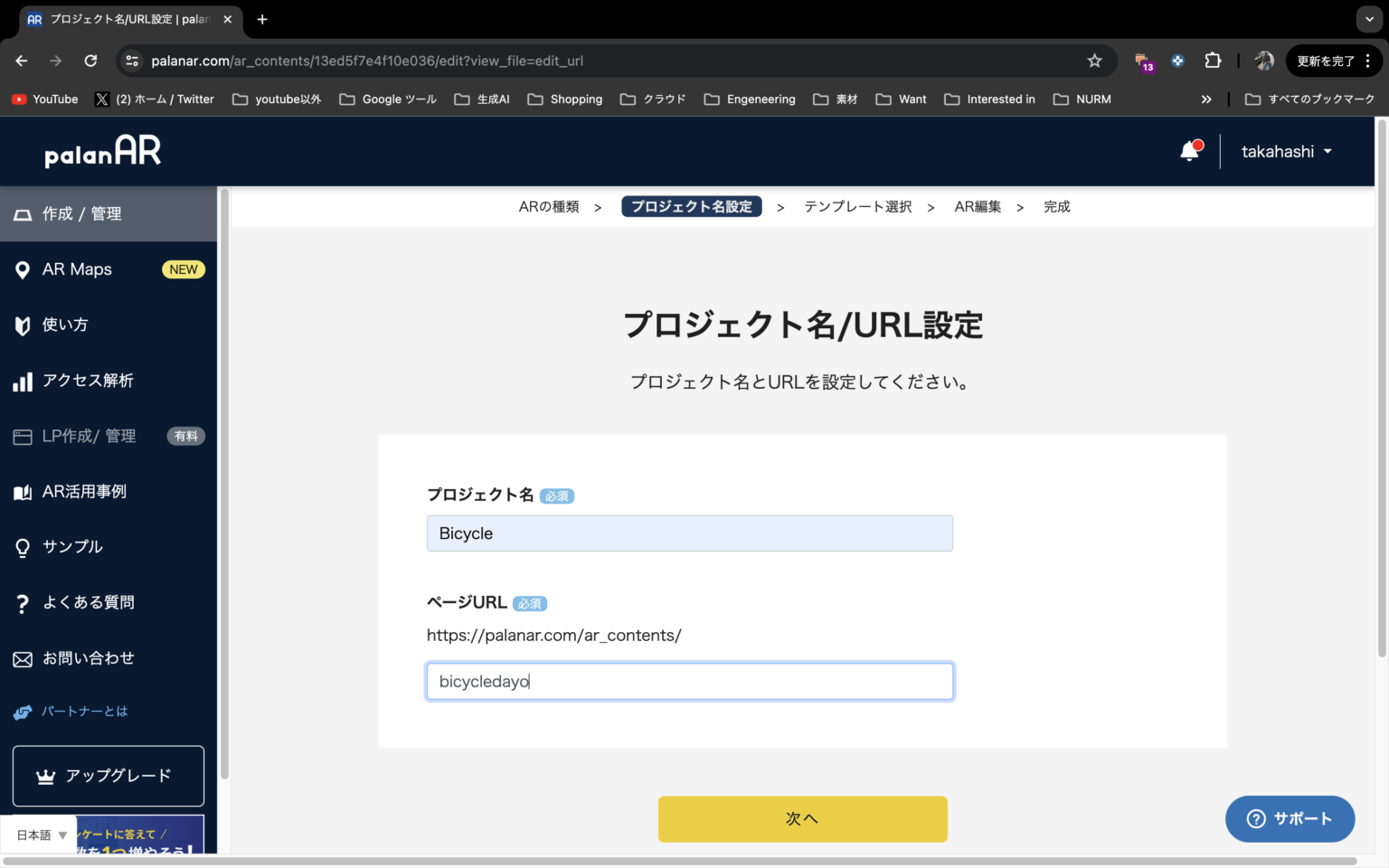Open the LP作成/管理 page
The height and width of the screenshot is (868, 1389).
tap(87, 436)
